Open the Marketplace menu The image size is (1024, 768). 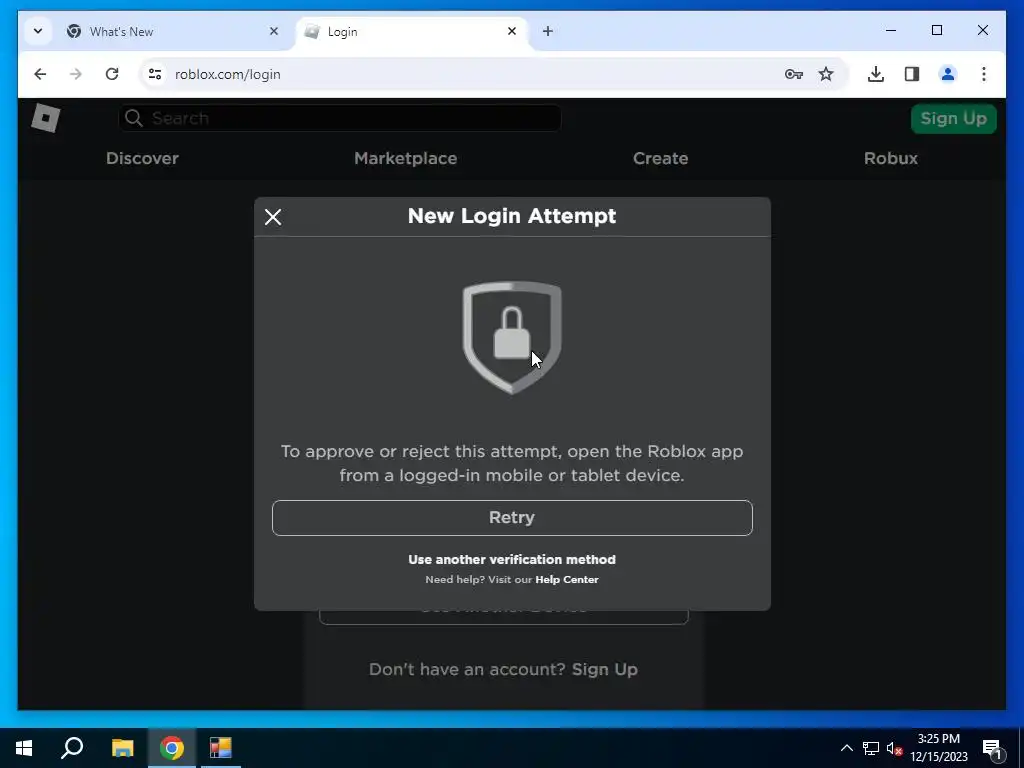point(406,158)
